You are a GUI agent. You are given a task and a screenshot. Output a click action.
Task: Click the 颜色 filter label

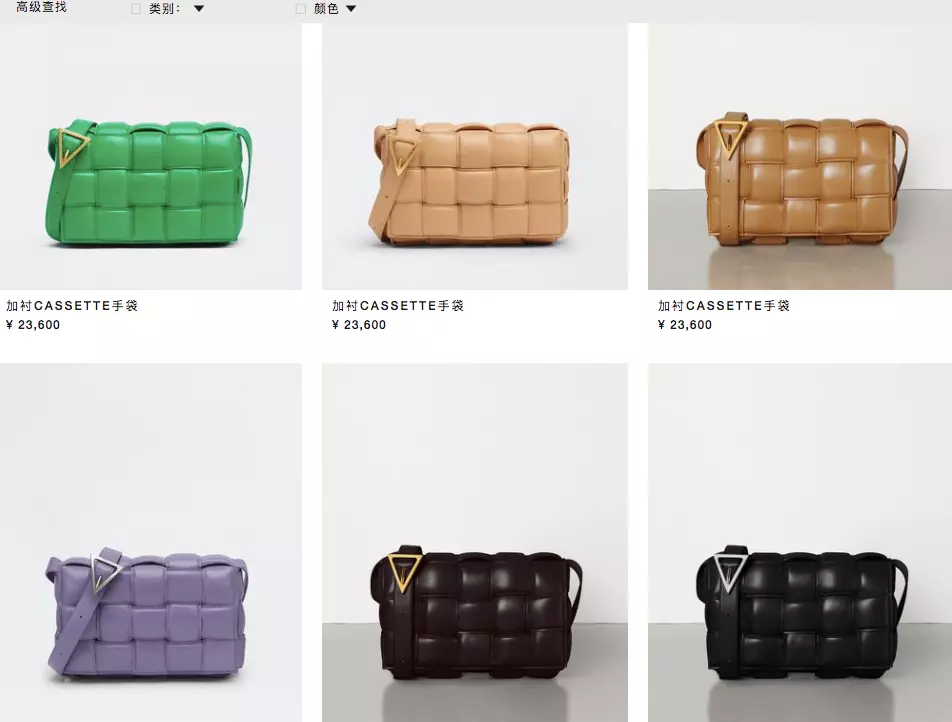pos(326,9)
